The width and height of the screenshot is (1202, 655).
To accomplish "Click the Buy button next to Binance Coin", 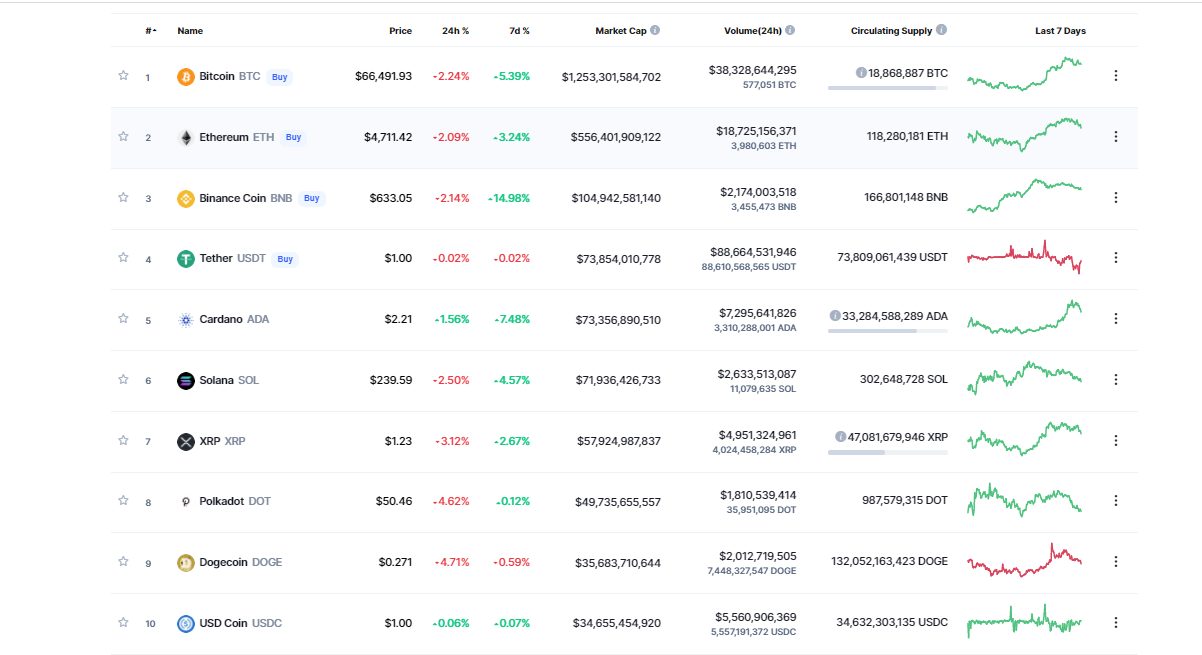I will pyautogui.click(x=312, y=198).
